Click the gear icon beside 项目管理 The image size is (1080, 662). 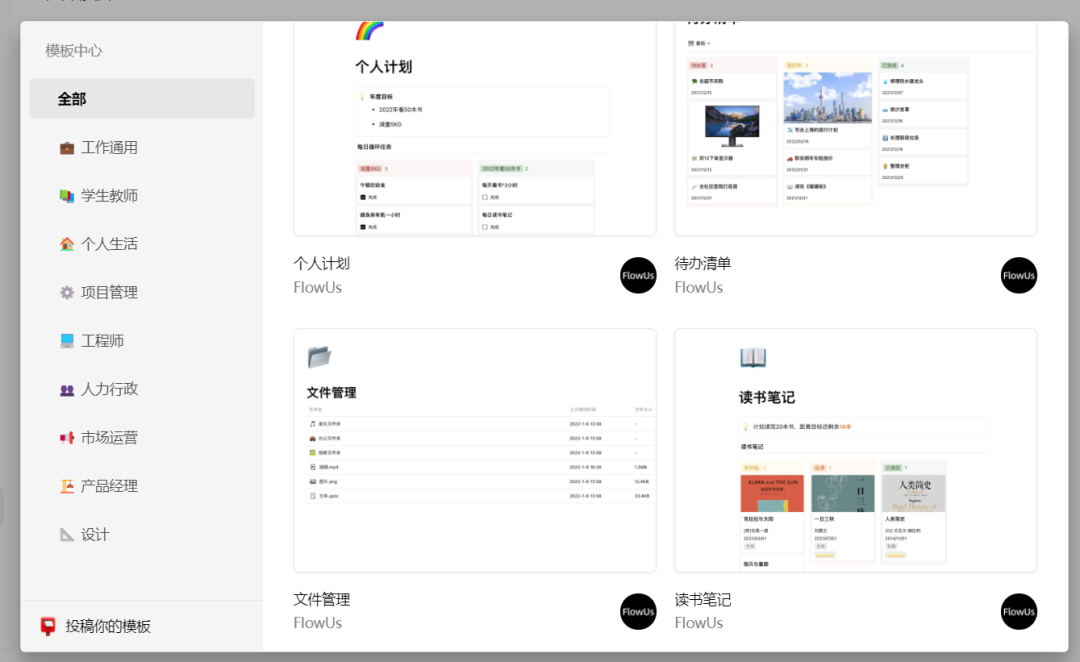[x=67, y=293]
